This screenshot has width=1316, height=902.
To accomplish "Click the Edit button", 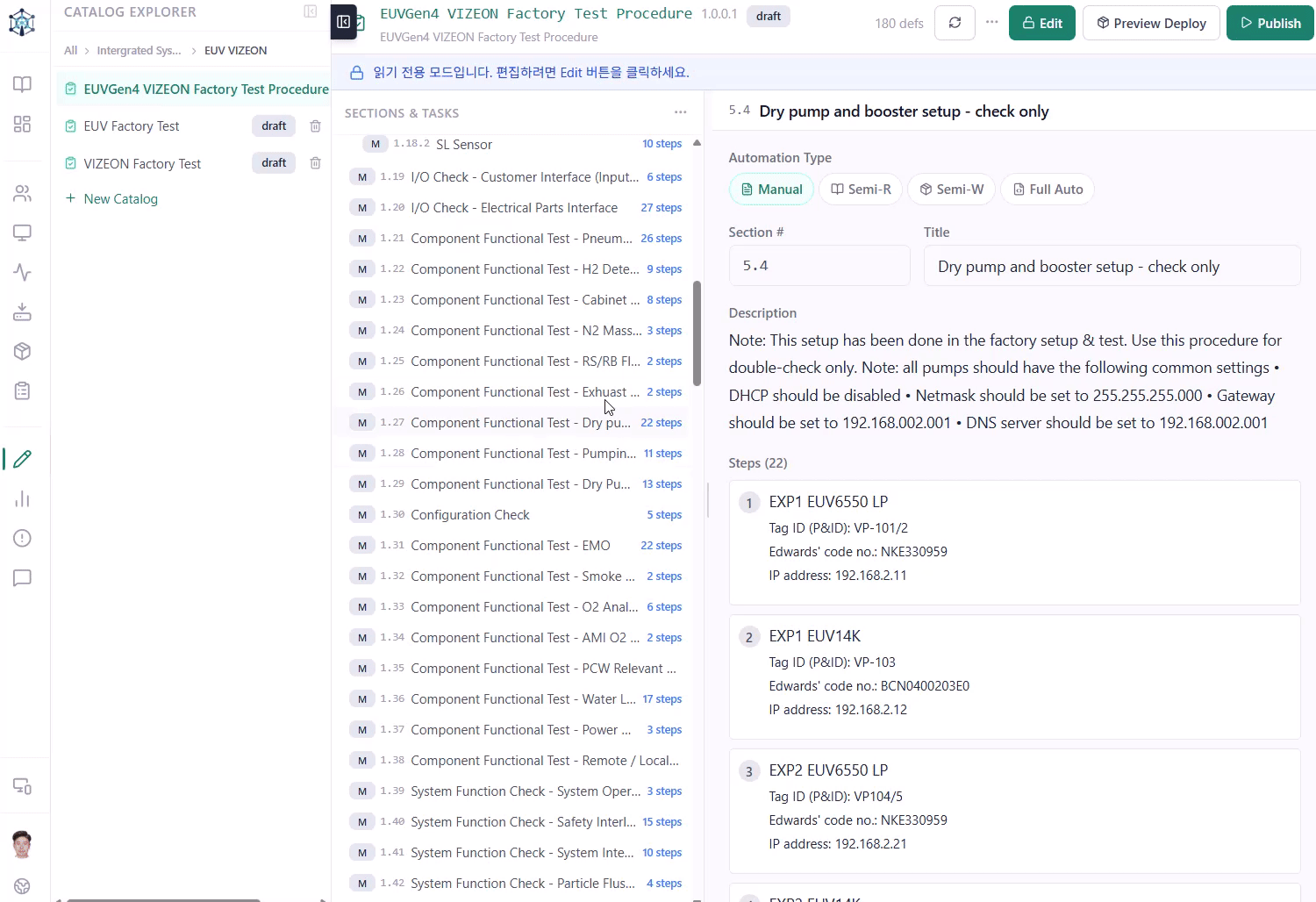I will click(1042, 23).
